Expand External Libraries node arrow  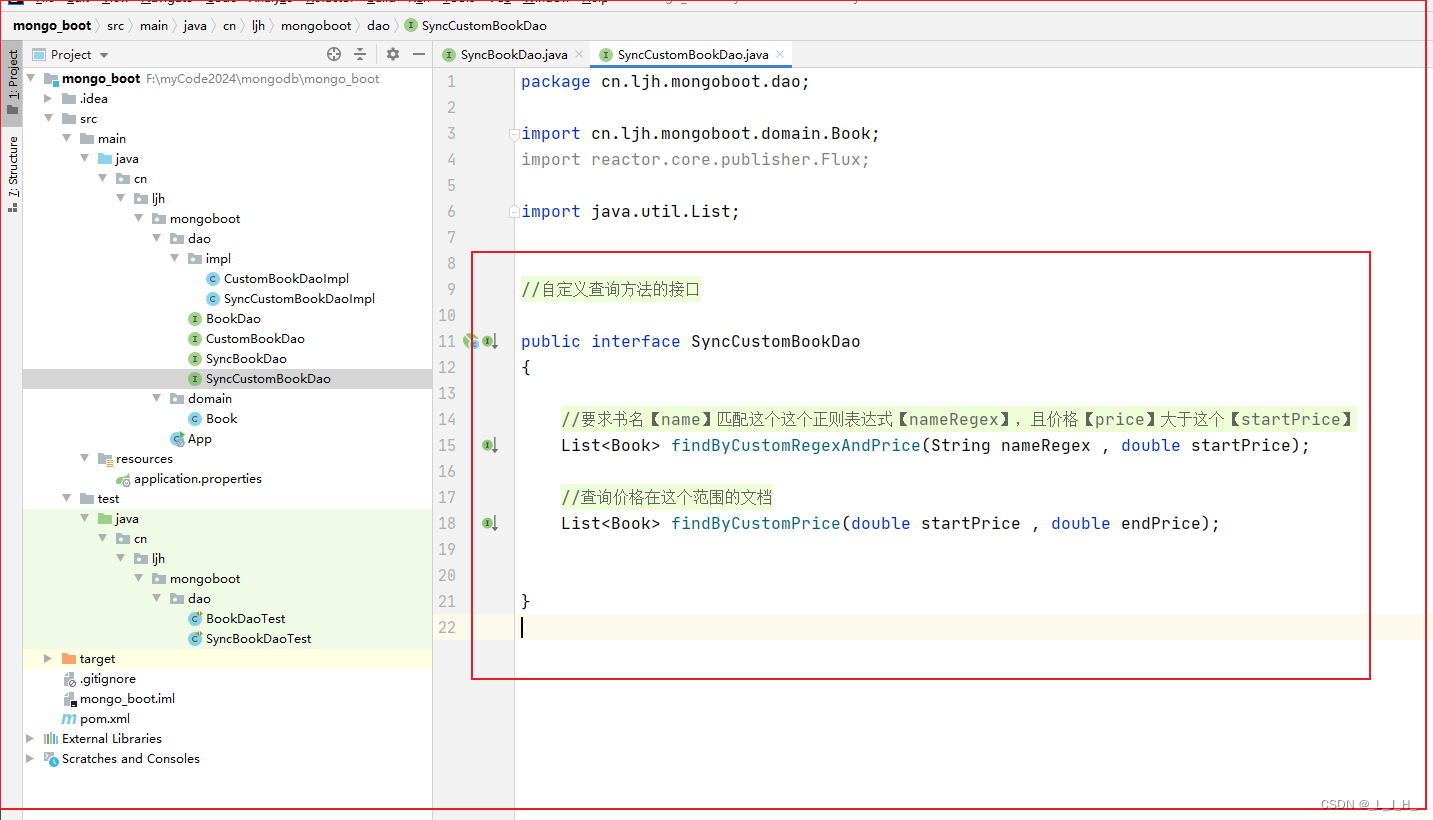pos(32,739)
